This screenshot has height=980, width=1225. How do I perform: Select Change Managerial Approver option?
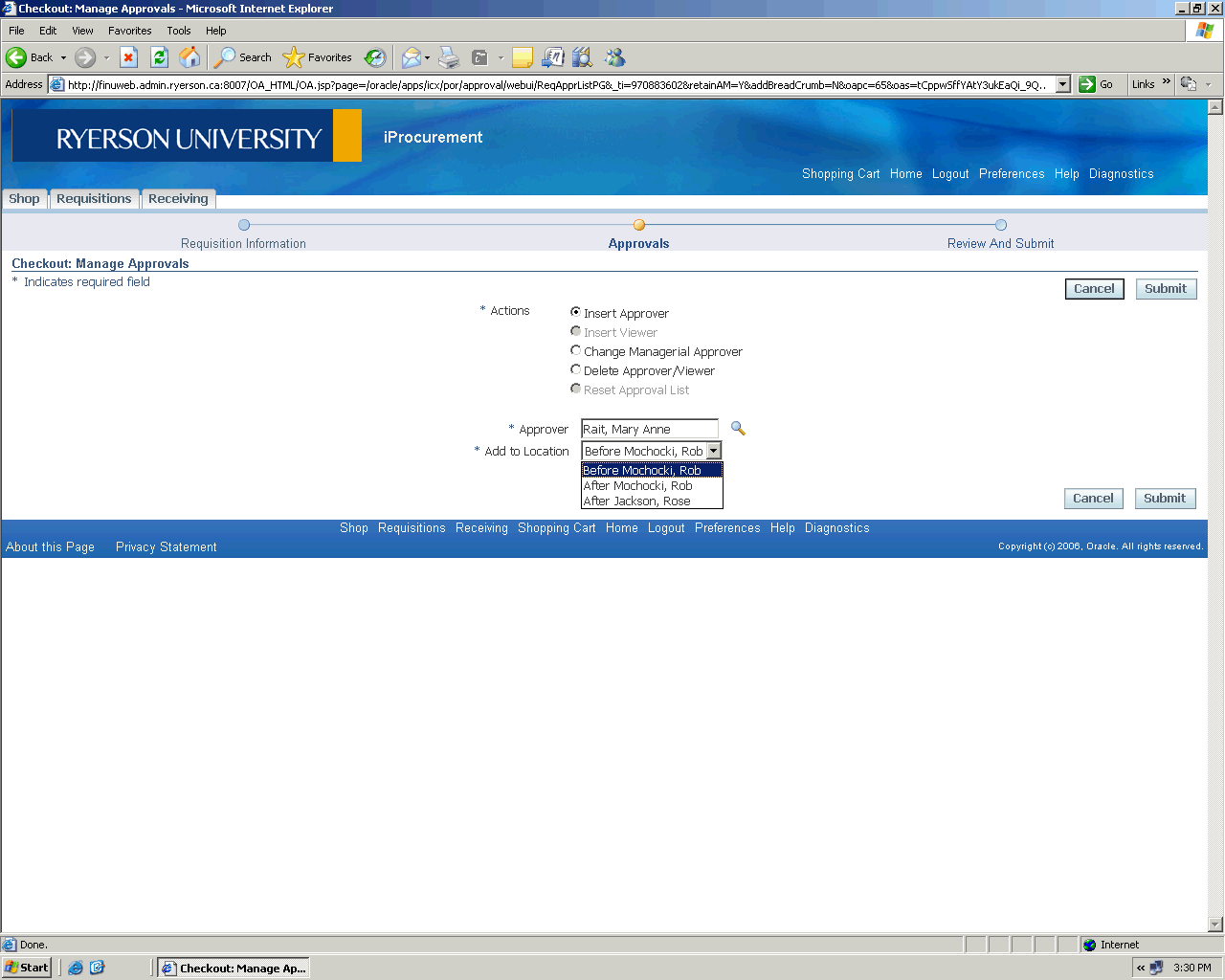(x=575, y=350)
